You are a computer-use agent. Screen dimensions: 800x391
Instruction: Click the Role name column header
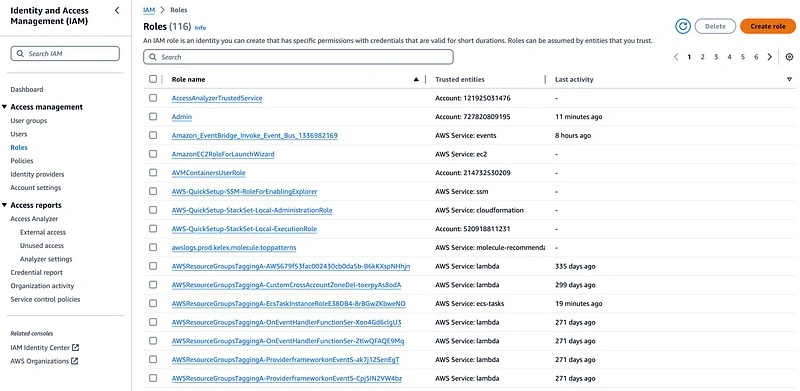tap(188, 80)
